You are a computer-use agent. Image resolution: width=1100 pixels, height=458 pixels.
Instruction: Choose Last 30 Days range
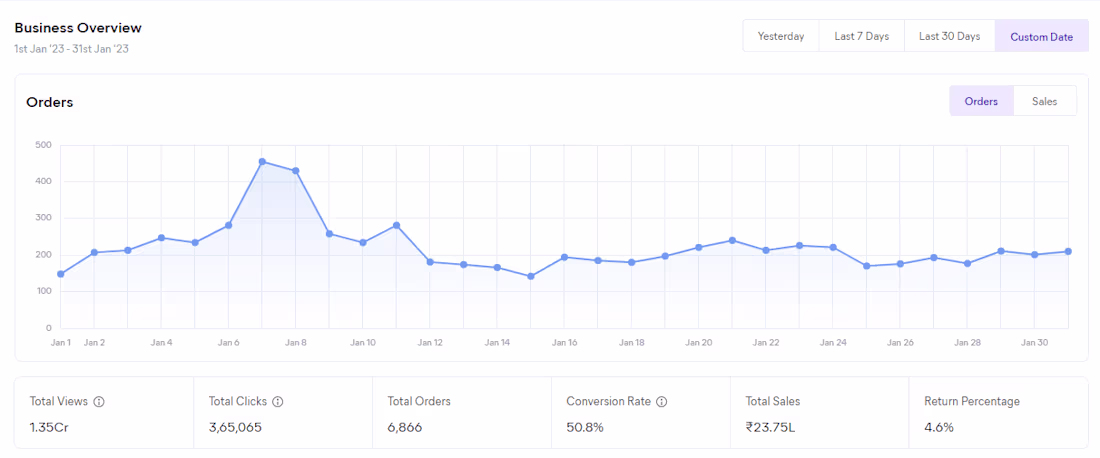pyautogui.click(x=949, y=36)
